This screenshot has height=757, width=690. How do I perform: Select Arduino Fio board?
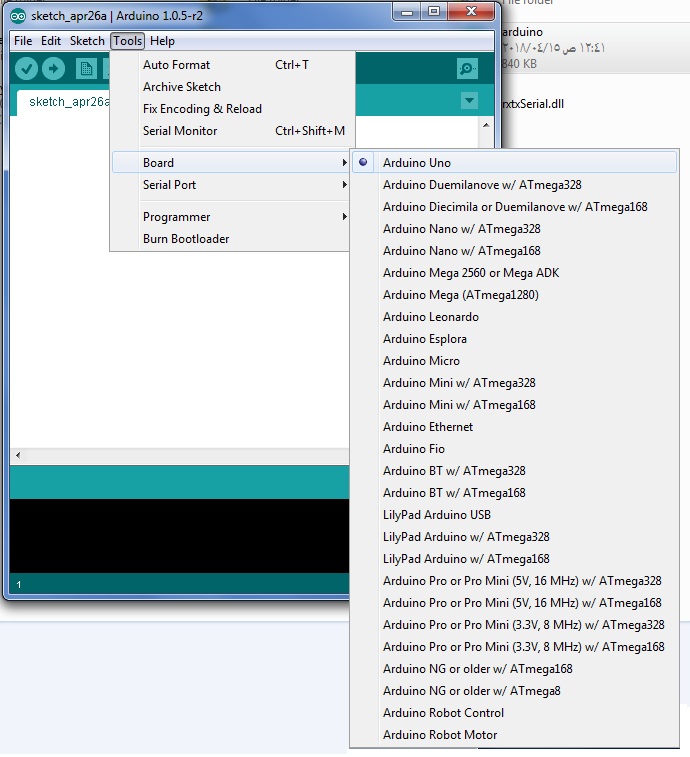[x=514, y=449]
